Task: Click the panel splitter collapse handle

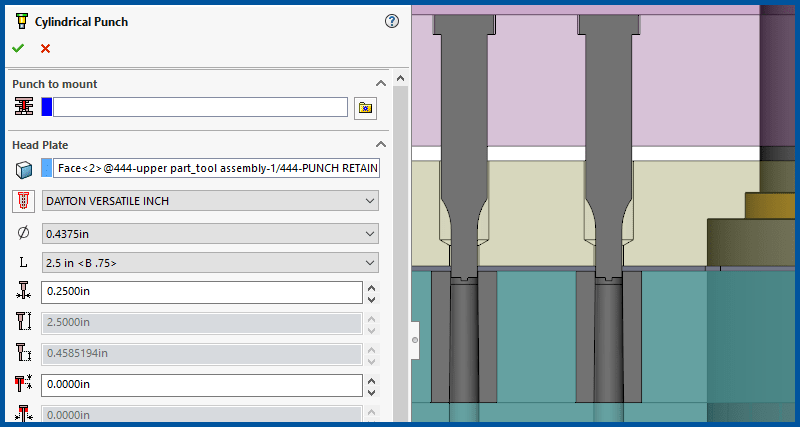Action: click(x=414, y=340)
